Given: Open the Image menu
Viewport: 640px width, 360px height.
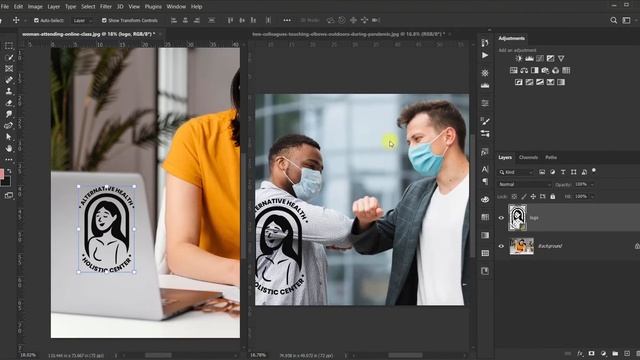Looking at the screenshot, I should 35,7.
